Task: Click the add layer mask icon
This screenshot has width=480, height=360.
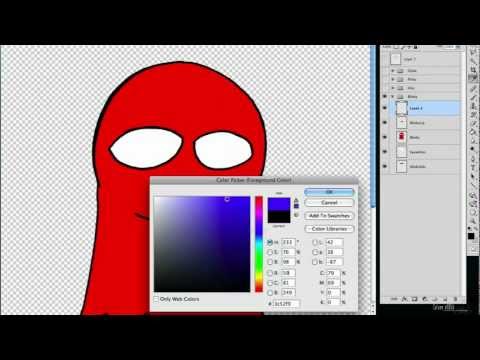Action: 414,299
